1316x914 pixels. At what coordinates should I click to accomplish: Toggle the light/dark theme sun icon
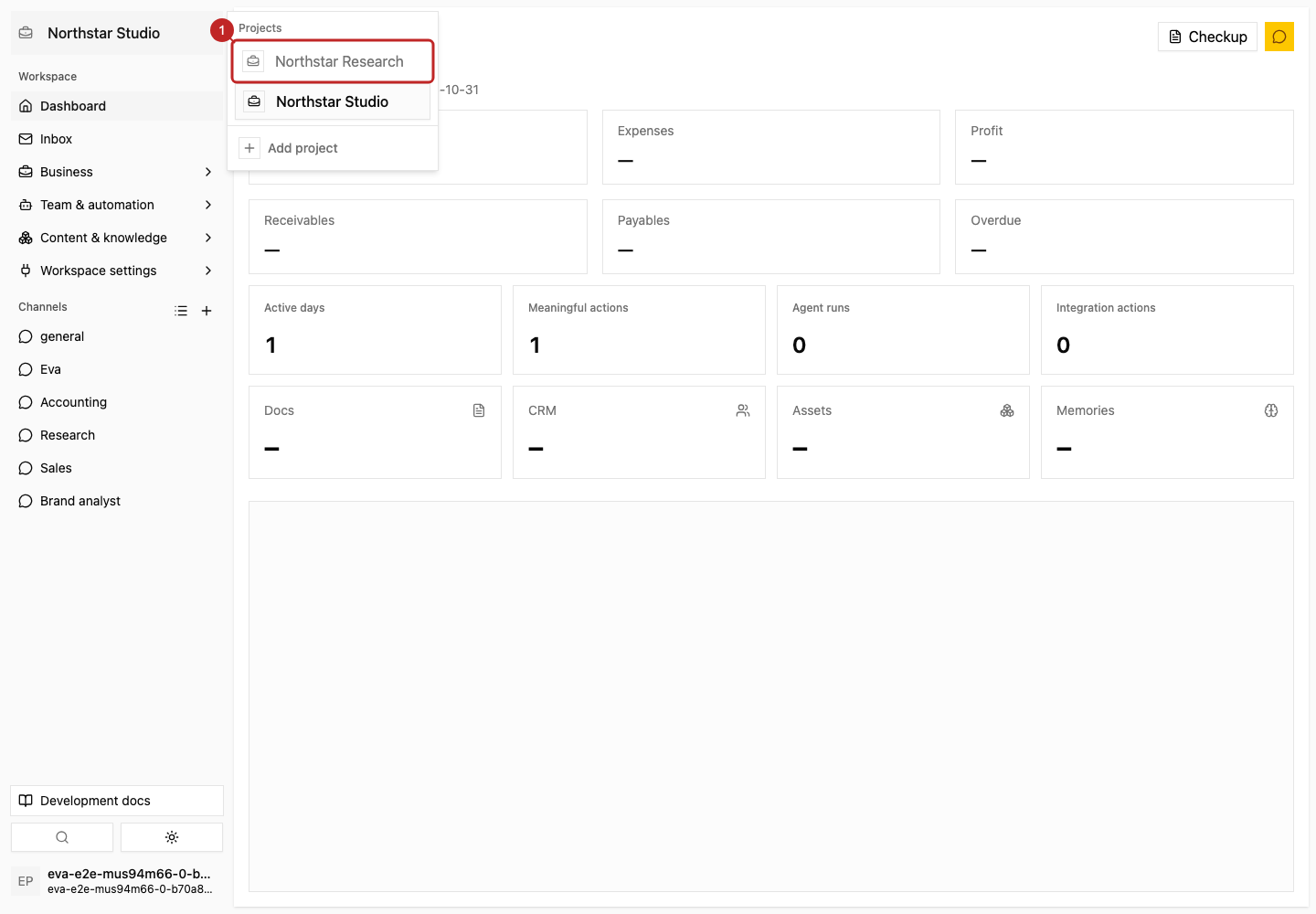click(172, 837)
